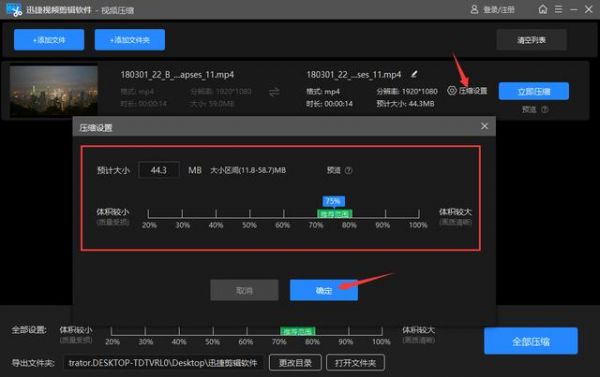Click the green recommended range marker in dialog
The image size is (600, 377).
[x=335, y=214]
